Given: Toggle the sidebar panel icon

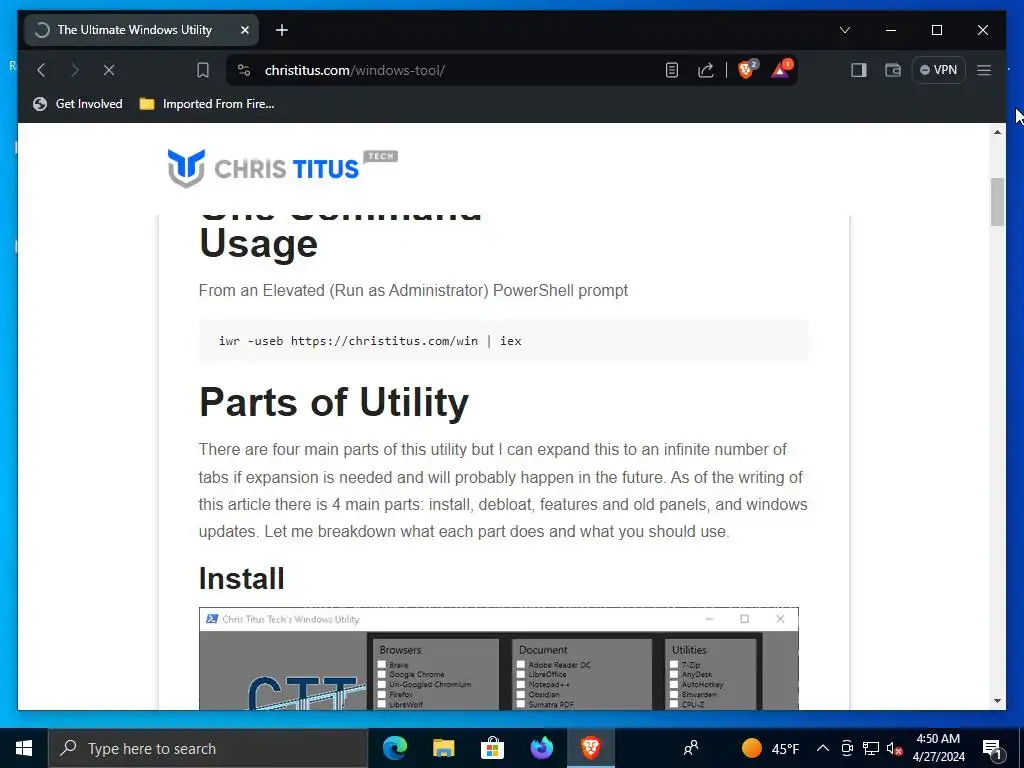Looking at the screenshot, I should (x=858, y=70).
